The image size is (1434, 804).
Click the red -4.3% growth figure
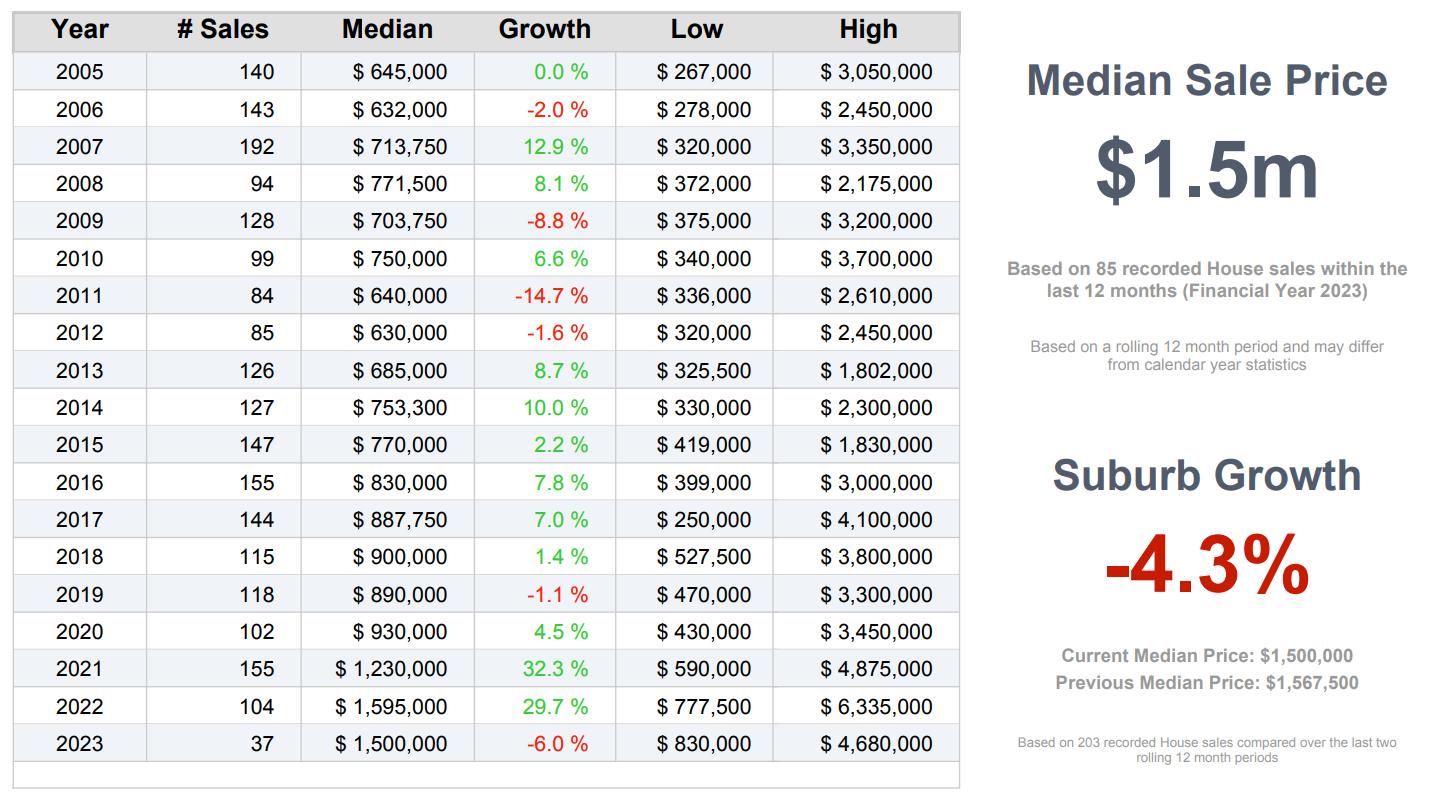coord(1207,566)
